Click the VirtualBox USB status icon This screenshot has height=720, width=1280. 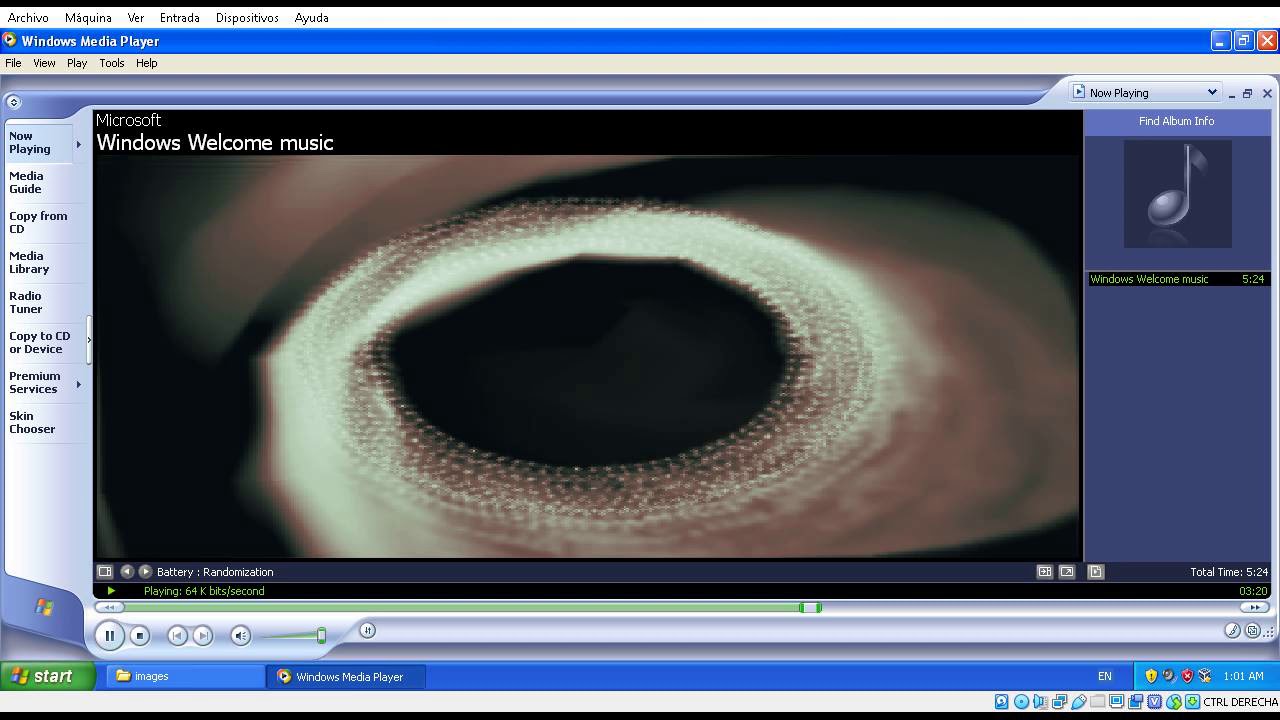point(1079,702)
